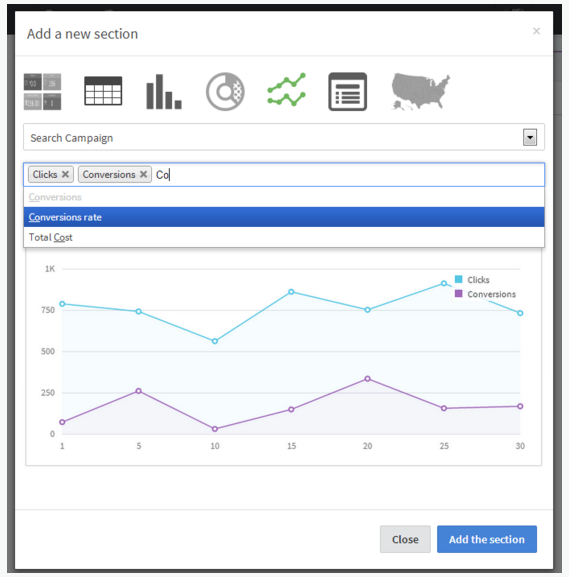Image resolution: width=569 pixels, height=577 pixels.
Task: Toggle the Conversions legend purple swatch
Action: (458, 294)
